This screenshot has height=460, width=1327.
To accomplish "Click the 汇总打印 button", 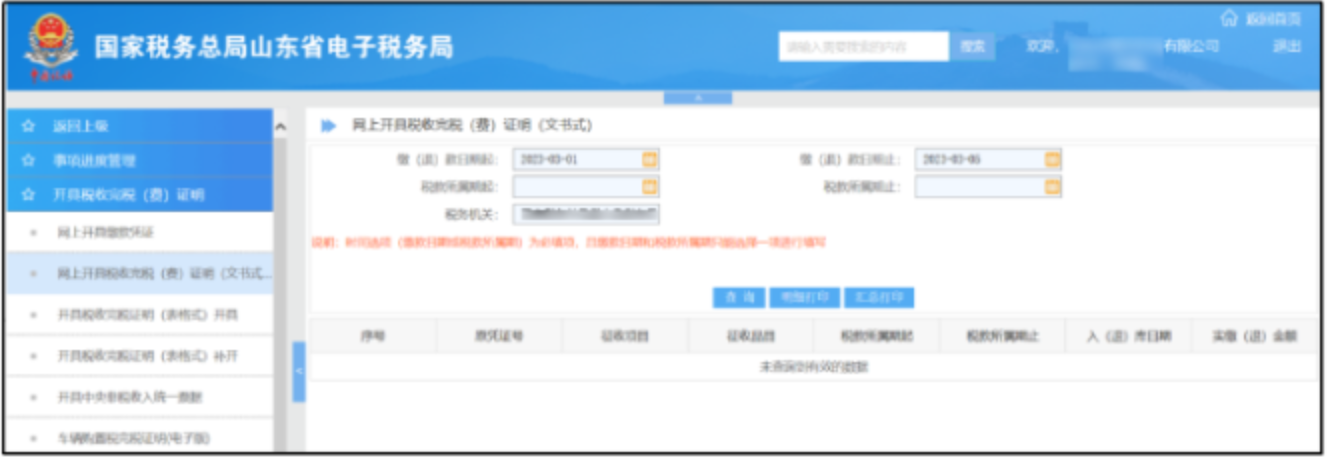I will point(879,297).
